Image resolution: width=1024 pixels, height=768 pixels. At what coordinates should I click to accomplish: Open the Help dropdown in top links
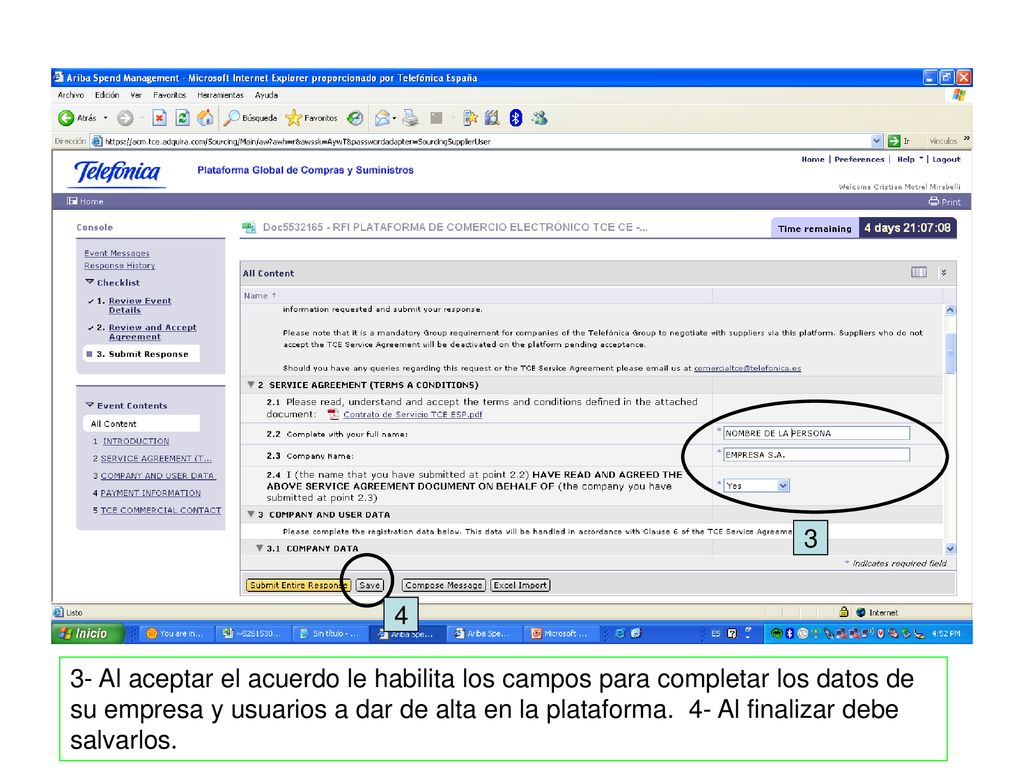(910, 159)
